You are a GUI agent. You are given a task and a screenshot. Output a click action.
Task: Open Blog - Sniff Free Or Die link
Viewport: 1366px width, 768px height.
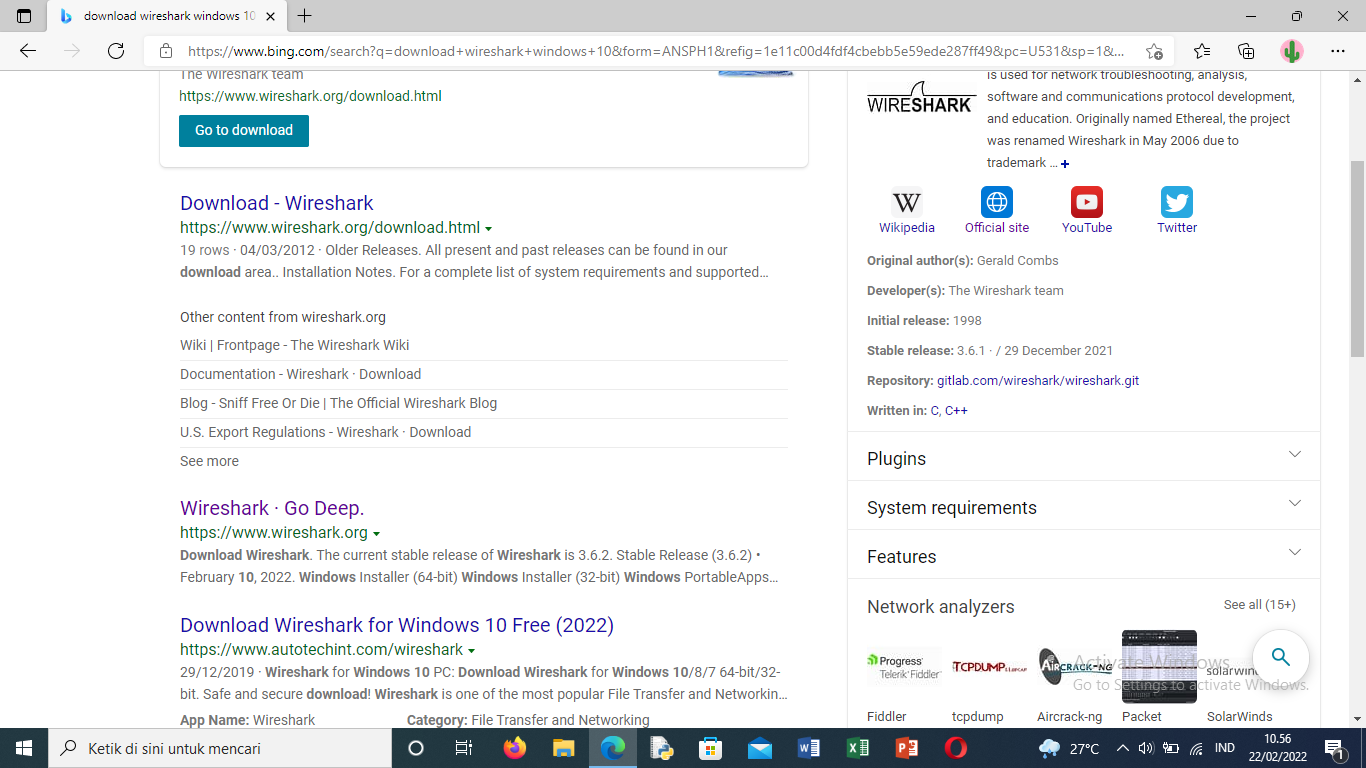pos(338,403)
